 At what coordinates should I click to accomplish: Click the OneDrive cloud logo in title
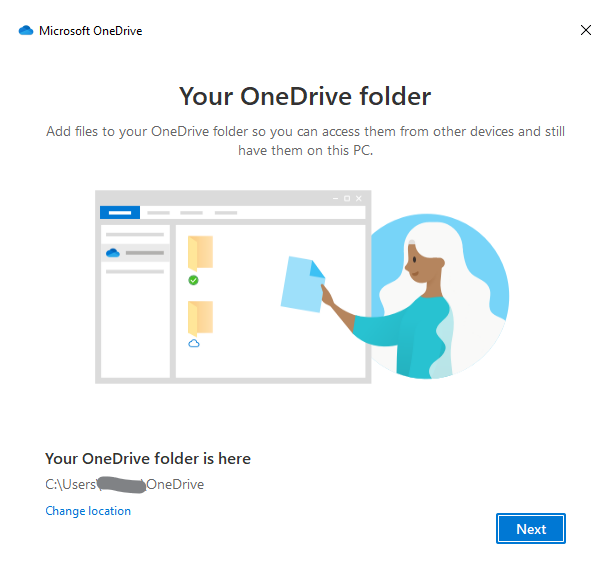26,30
